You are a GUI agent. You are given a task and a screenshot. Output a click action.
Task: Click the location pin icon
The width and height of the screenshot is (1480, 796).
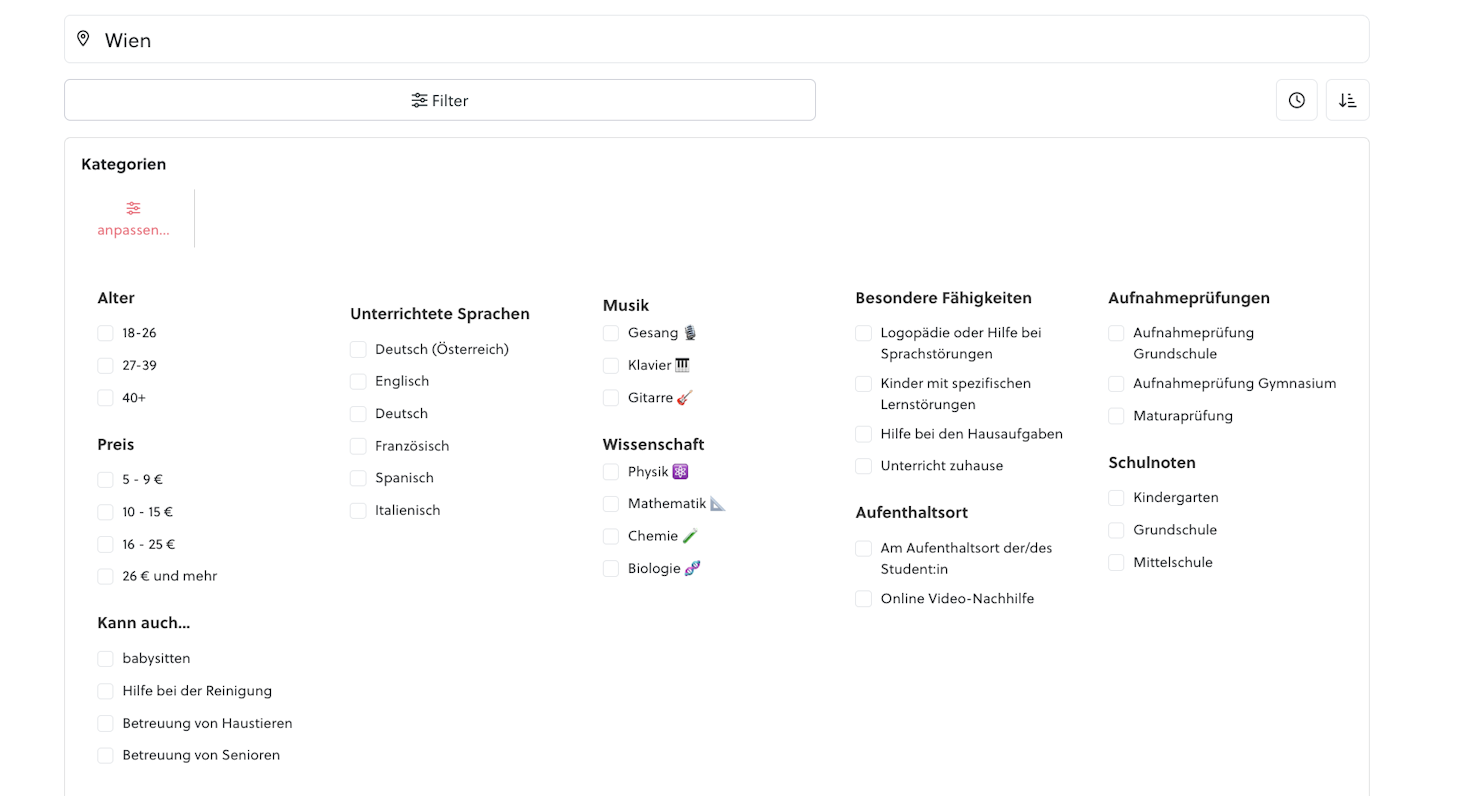tap(83, 39)
